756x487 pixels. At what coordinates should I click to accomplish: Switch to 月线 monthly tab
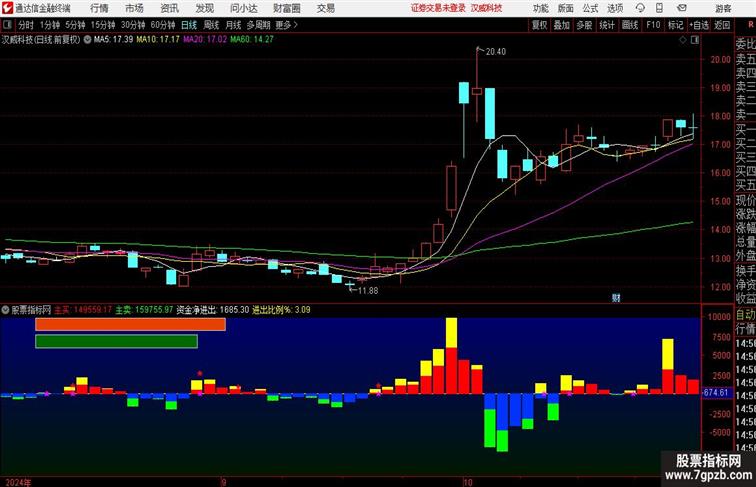[233, 25]
